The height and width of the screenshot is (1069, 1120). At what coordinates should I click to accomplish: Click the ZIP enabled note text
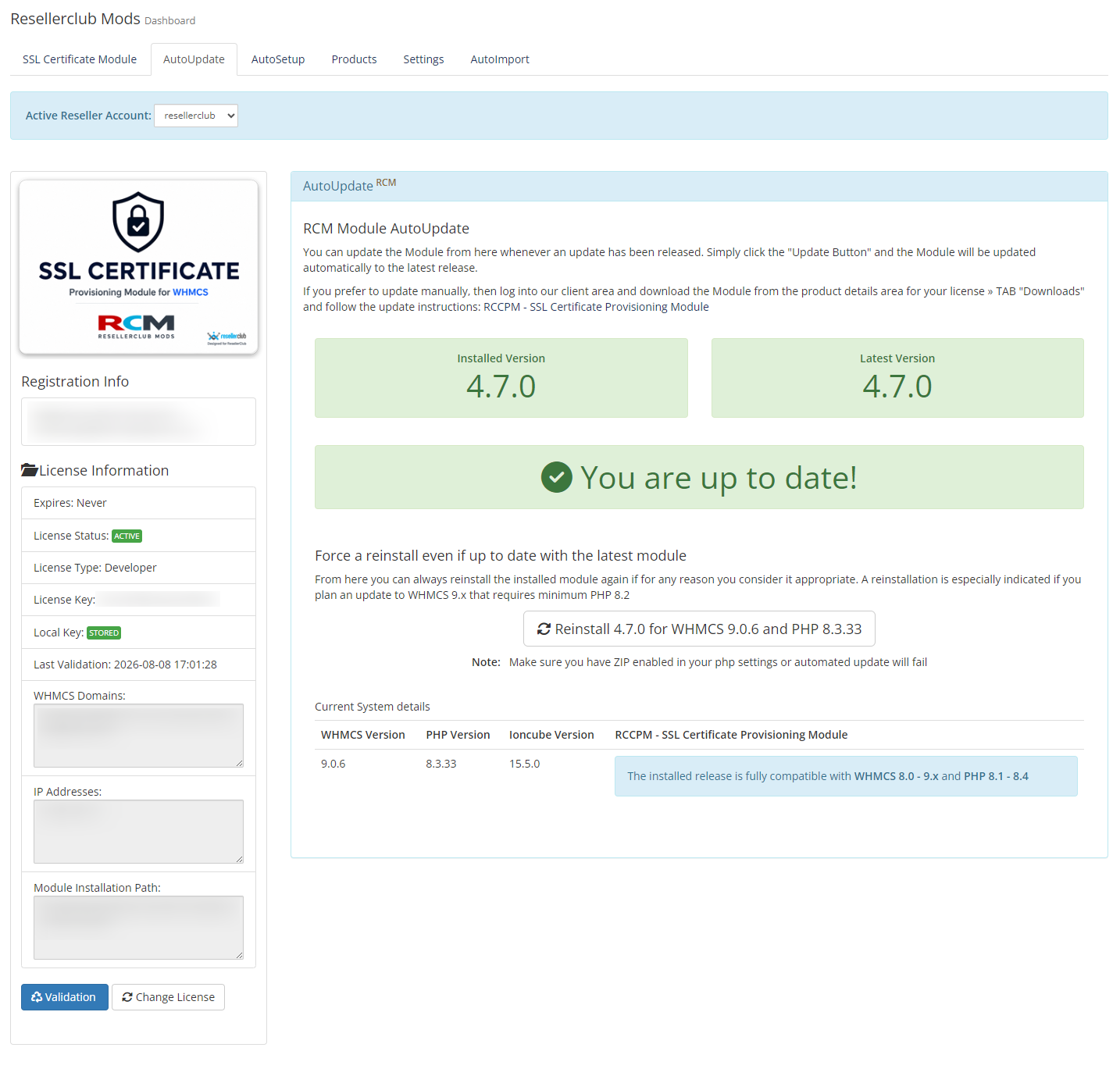718,662
